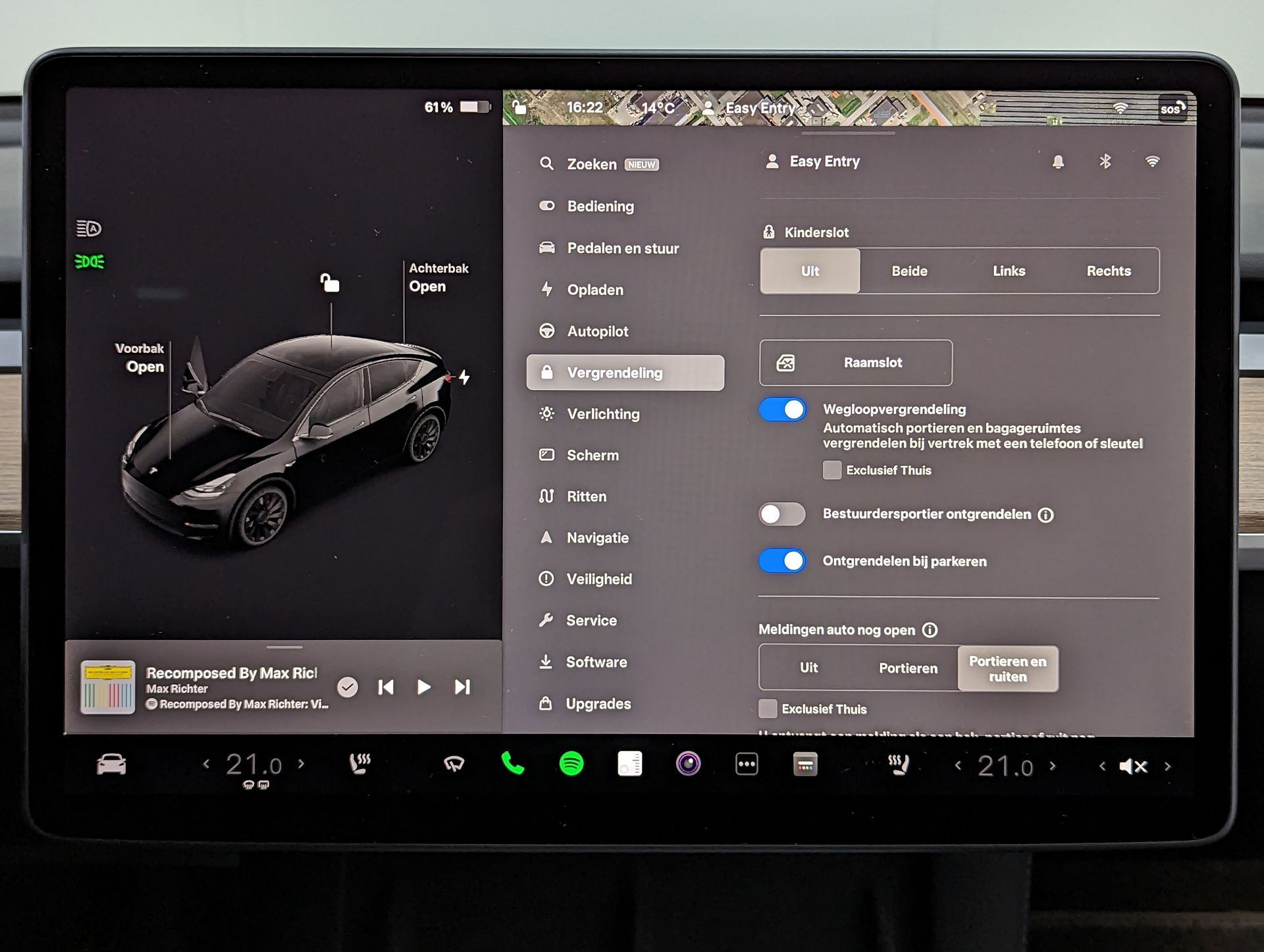The height and width of the screenshot is (952, 1264).
Task: Enable Bestuurdersportier ontgrendelen switch
Action: [x=782, y=514]
